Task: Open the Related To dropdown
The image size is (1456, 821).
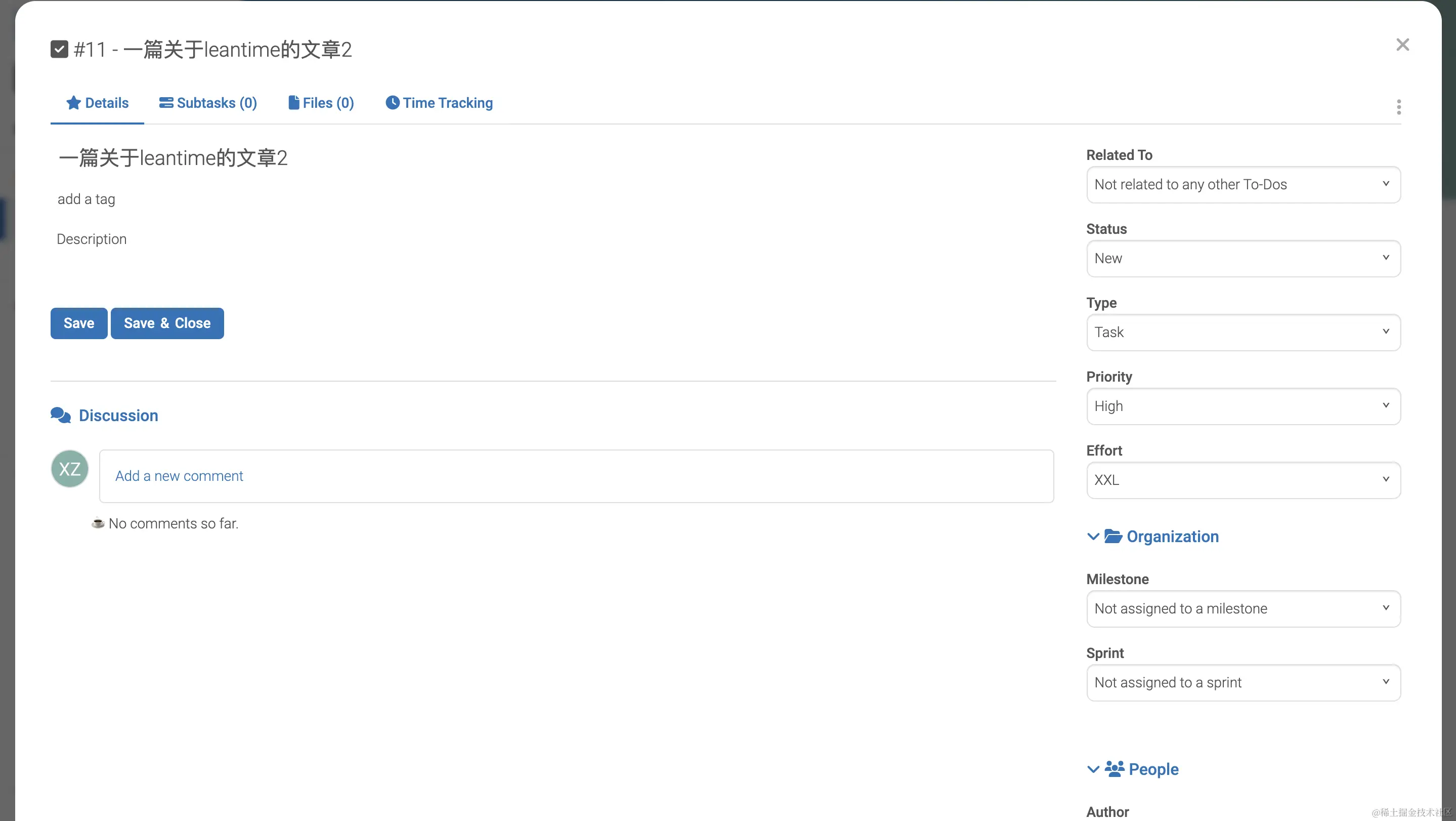Action: point(1244,184)
